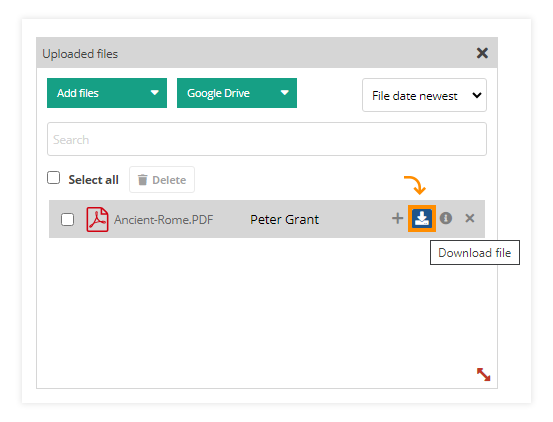553x422 pixels.
Task: Click the Ancient-Rome.PDF file name
Action: 164,220
